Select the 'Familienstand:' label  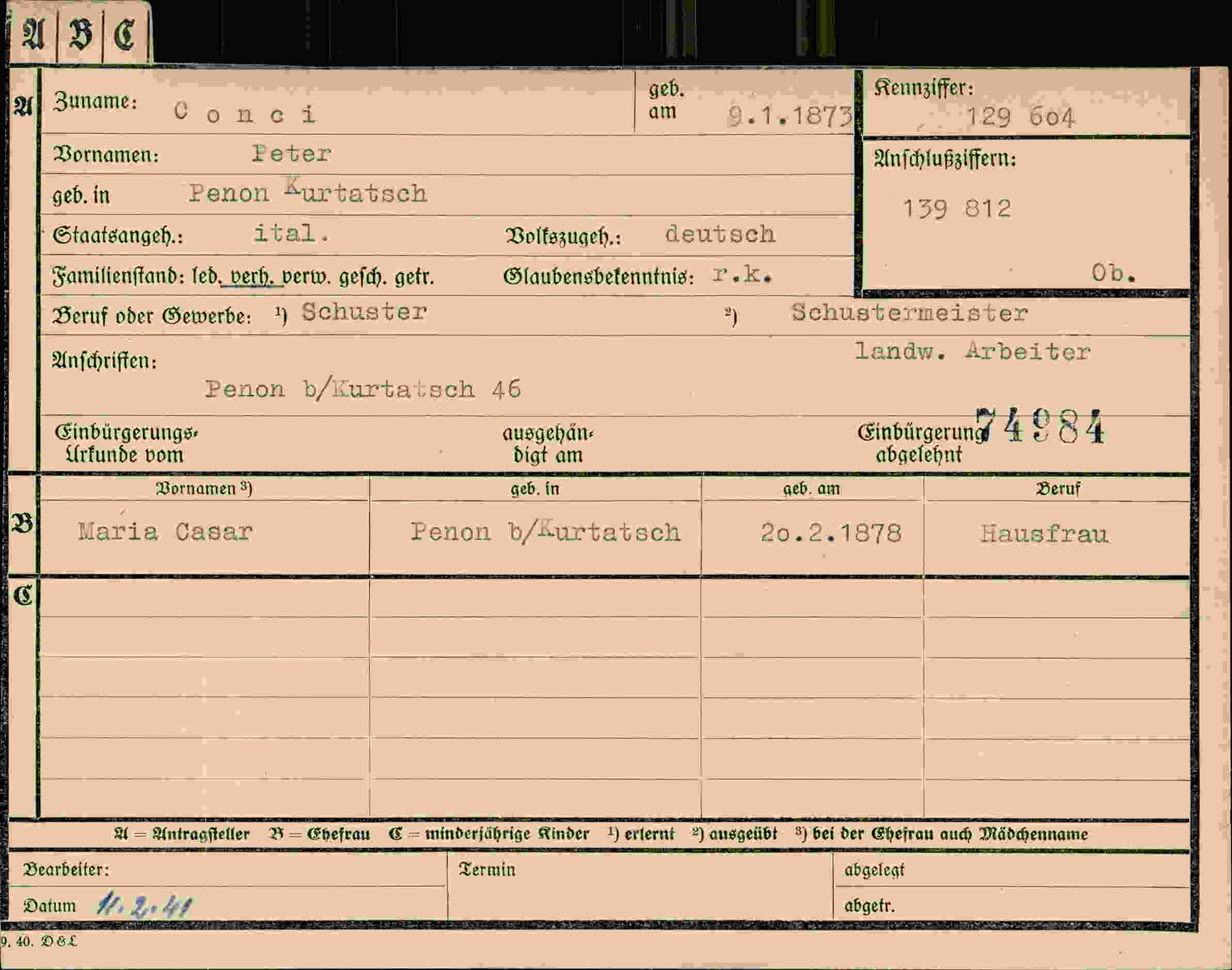coord(119,276)
